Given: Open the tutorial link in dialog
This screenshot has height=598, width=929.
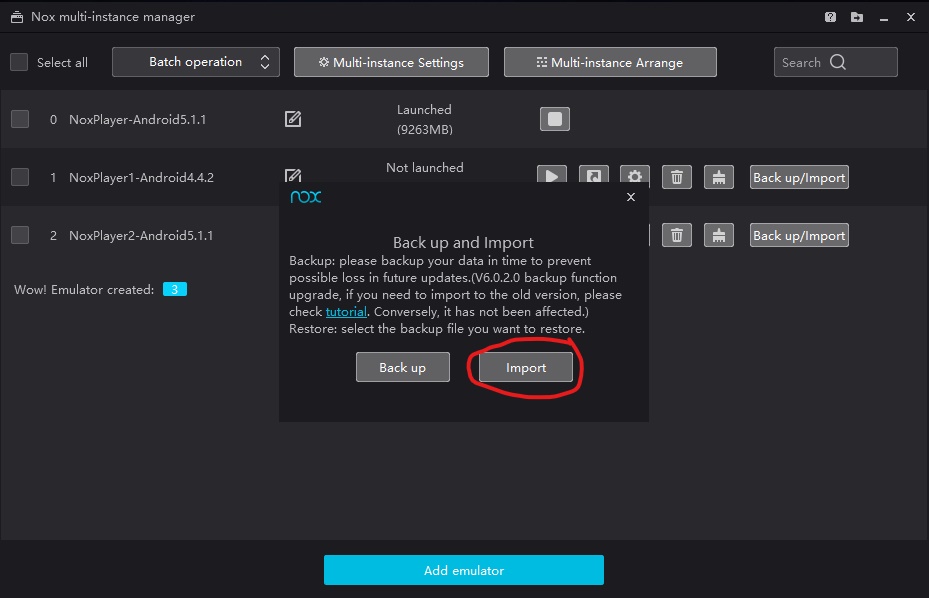Looking at the screenshot, I should pos(346,312).
